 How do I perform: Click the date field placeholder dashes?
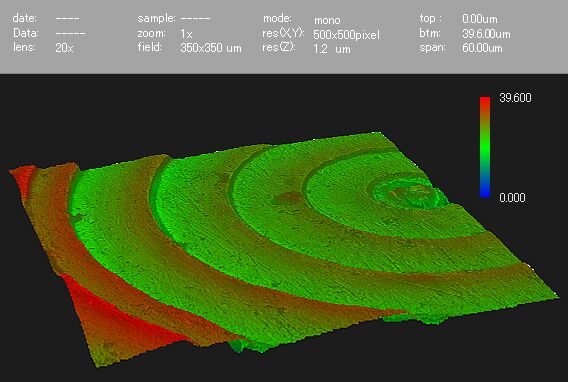(x=67, y=18)
